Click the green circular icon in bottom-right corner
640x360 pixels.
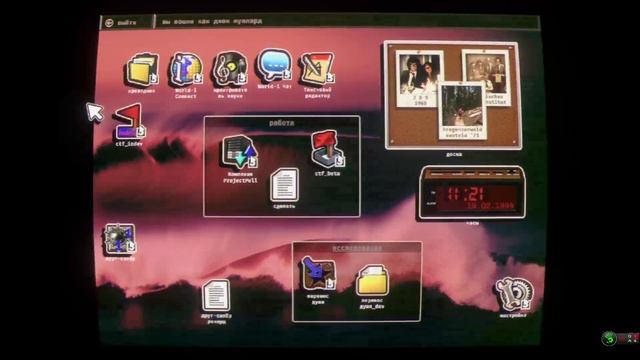click(609, 338)
